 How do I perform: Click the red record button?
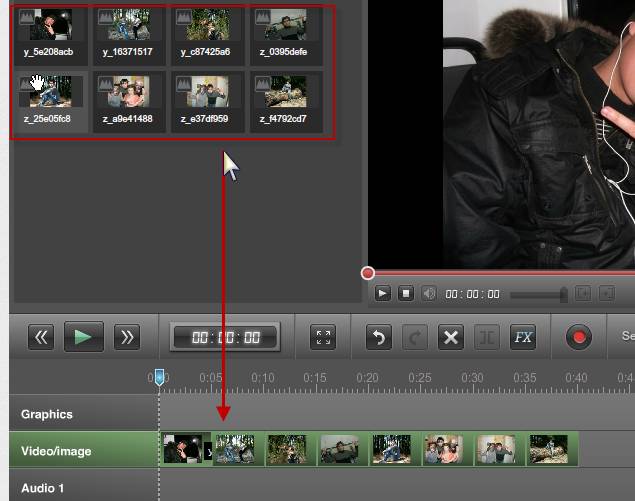click(578, 337)
